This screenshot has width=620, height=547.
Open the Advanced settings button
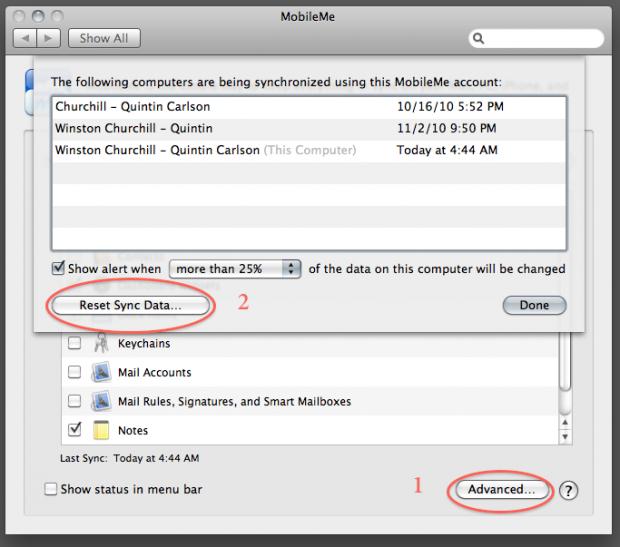tap(500, 490)
